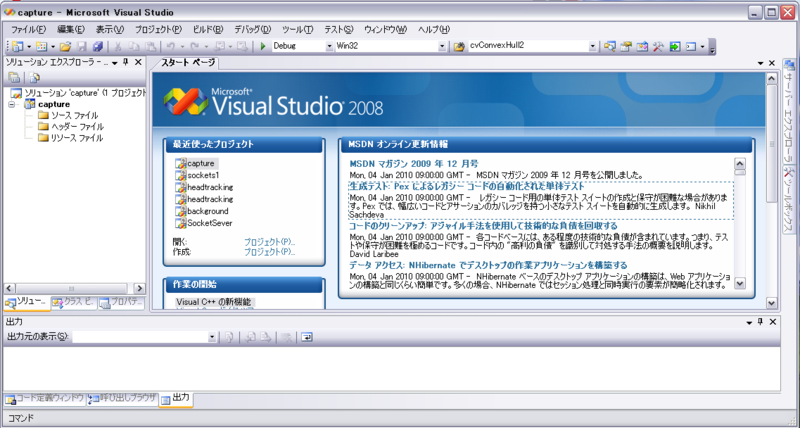
Task: Select the ソース ファイル folder
Action: [74, 115]
